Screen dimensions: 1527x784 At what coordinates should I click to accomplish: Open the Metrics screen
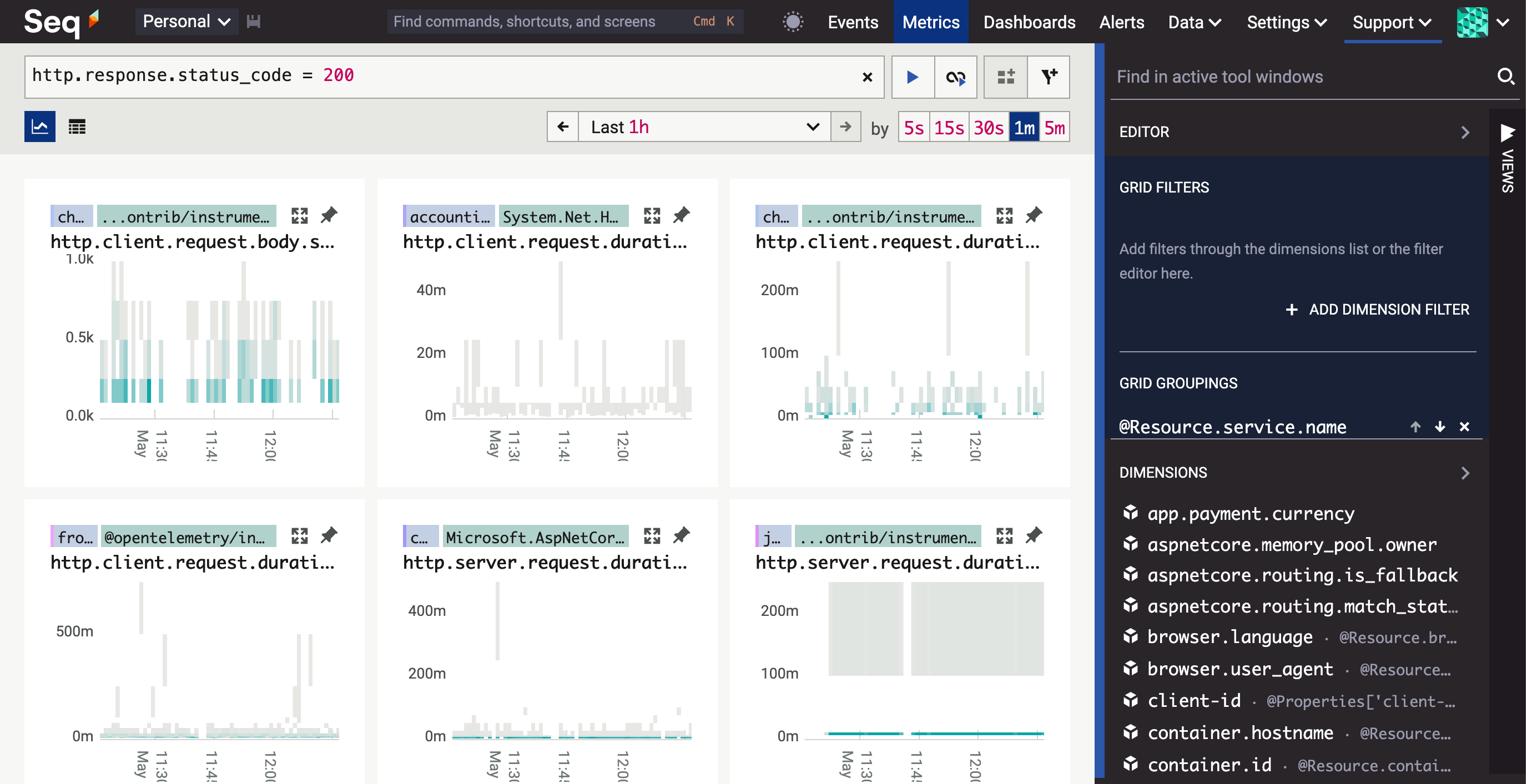click(x=931, y=22)
